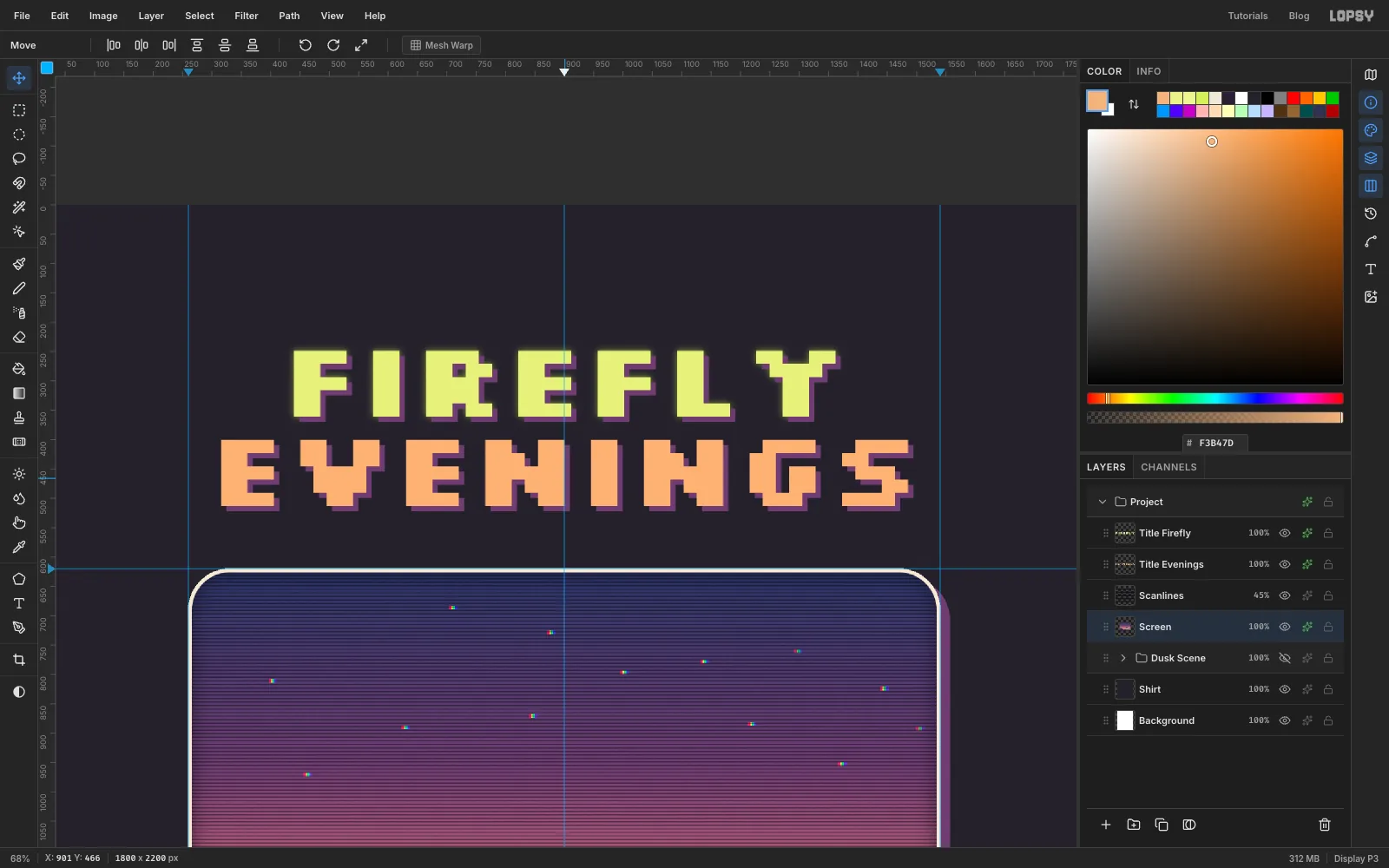The height and width of the screenshot is (868, 1389).
Task: Click the Display P3 color profile
Action: pyautogui.click(x=1356, y=858)
